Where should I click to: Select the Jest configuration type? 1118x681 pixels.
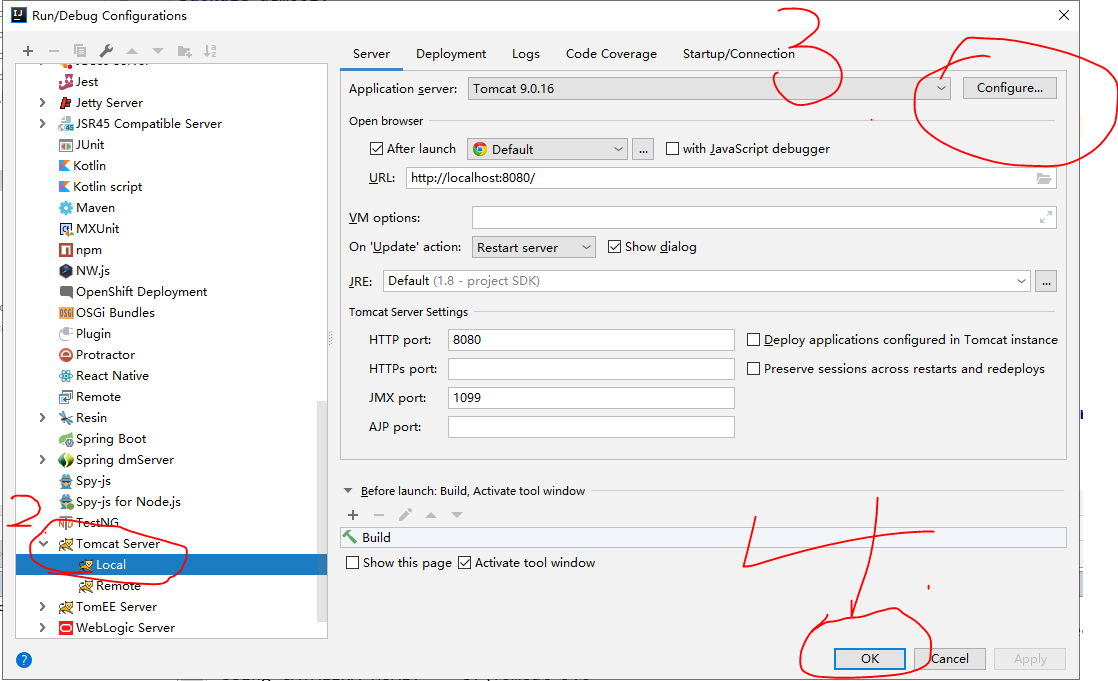78,82
